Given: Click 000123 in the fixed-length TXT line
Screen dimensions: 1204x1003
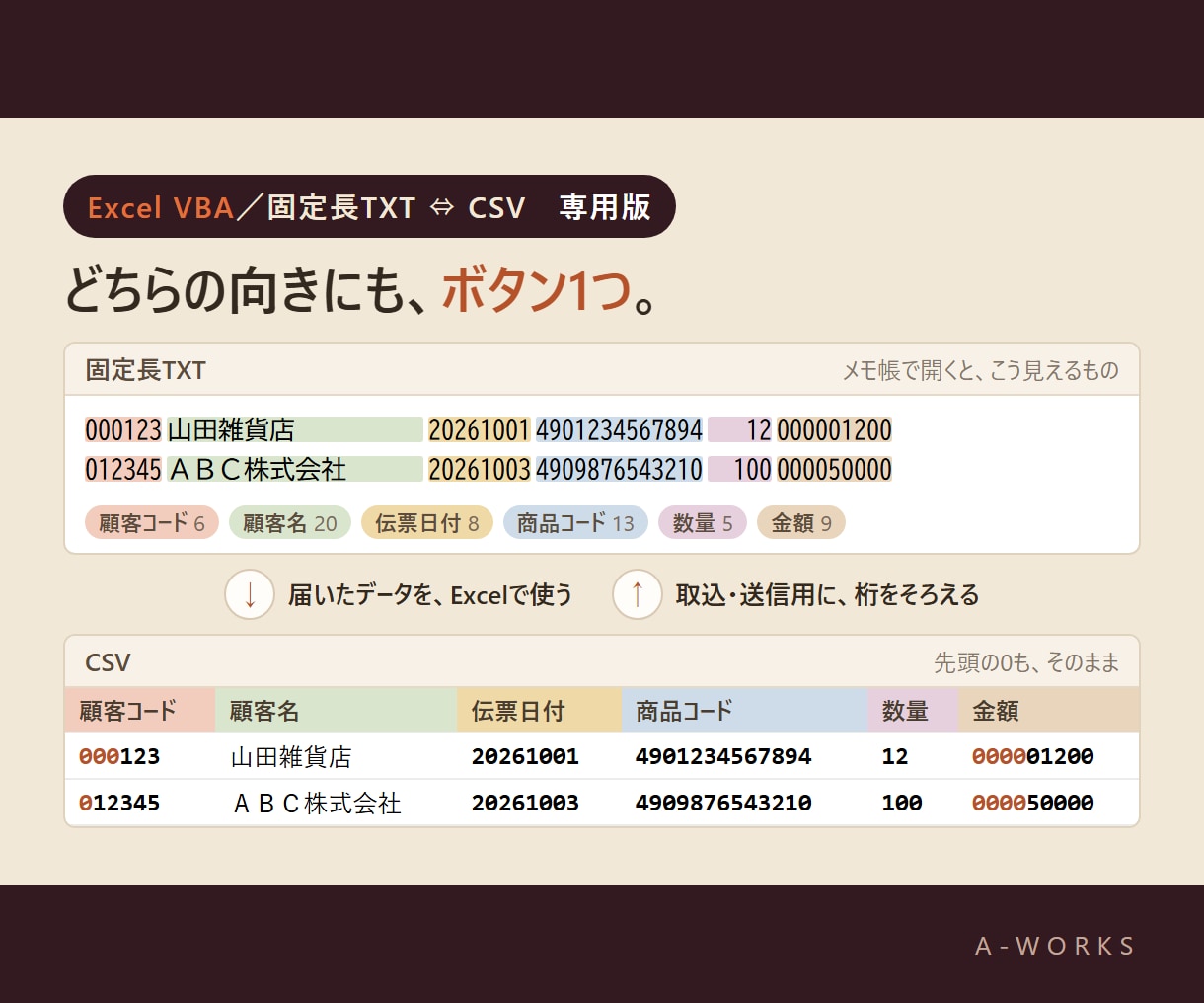Looking at the screenshot, I should 123,429.
